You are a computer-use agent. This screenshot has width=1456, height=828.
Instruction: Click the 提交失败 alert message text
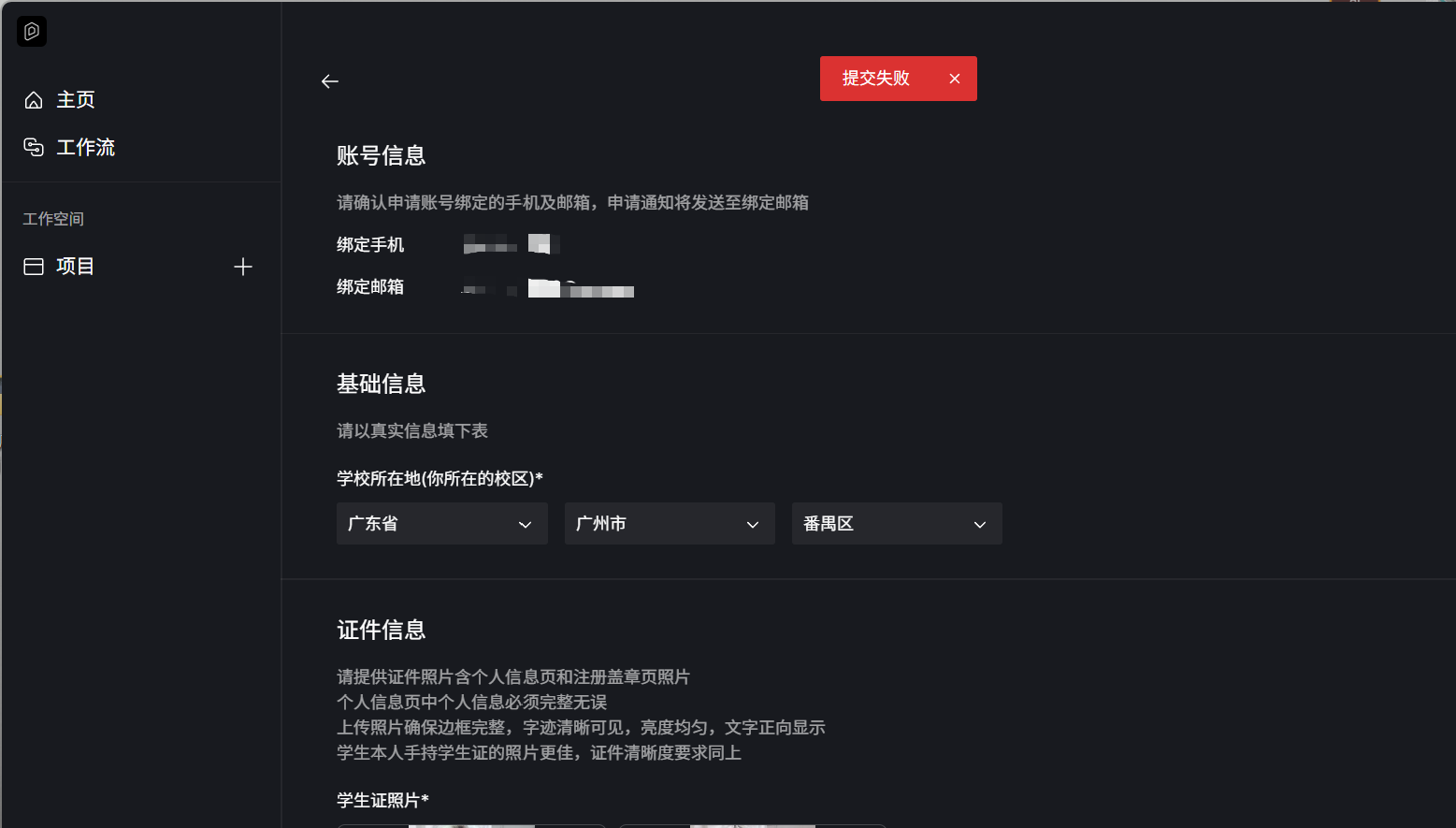876,79
